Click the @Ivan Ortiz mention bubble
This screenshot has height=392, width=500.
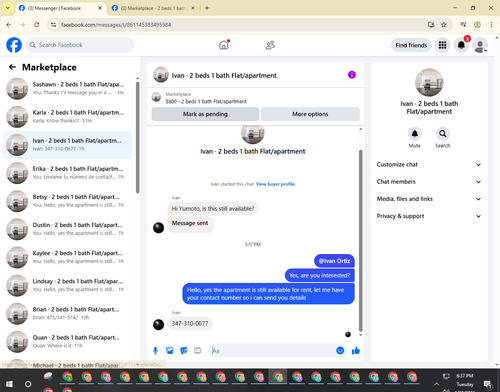click(x=334, y=261)
